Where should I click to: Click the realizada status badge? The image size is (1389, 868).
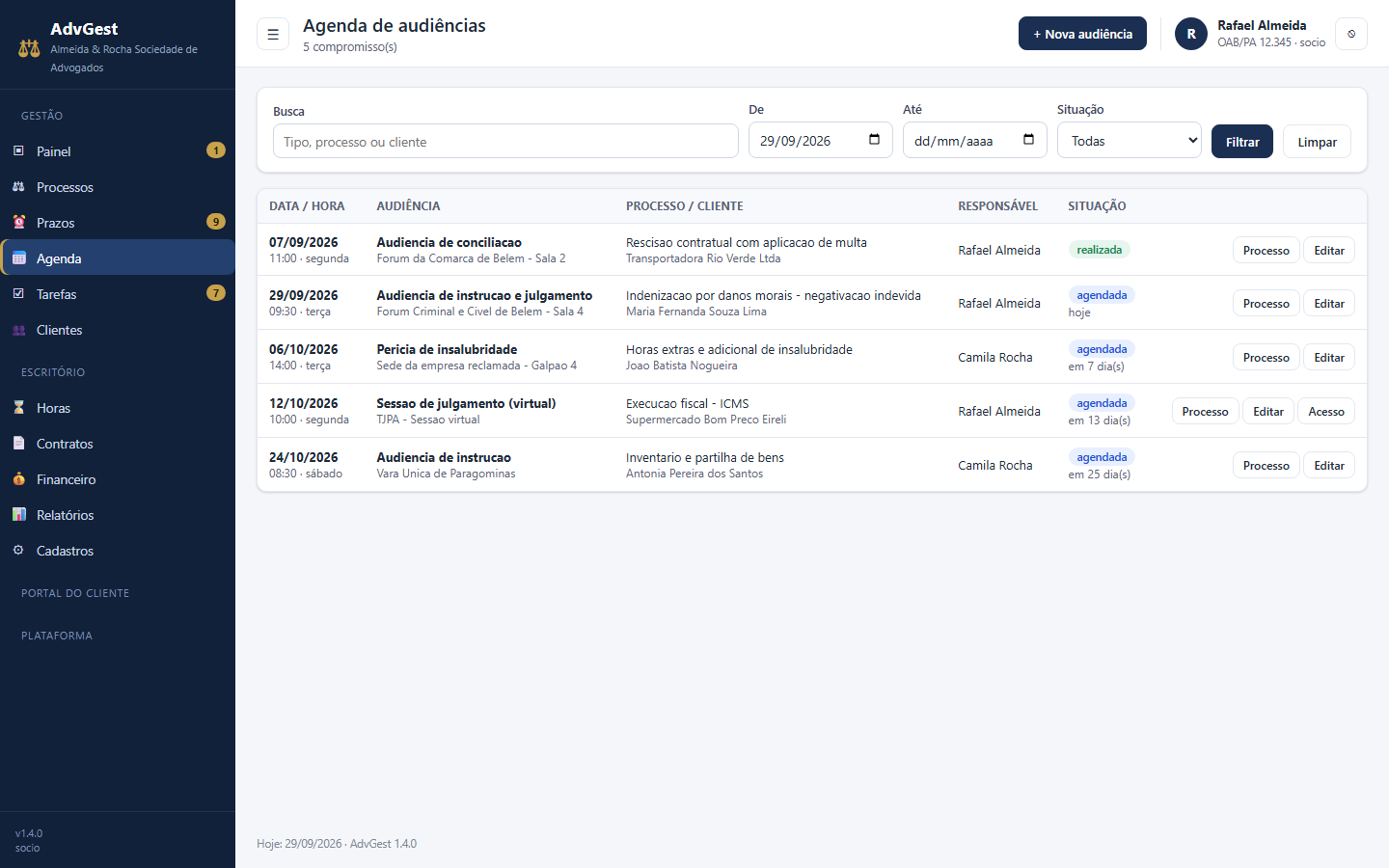1099,250
